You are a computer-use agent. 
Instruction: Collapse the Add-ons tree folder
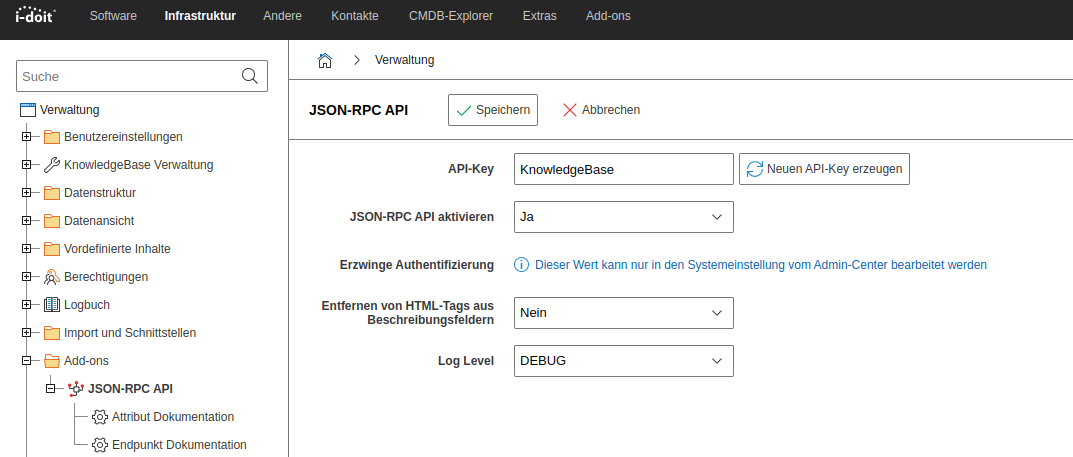tap(27, 361)
